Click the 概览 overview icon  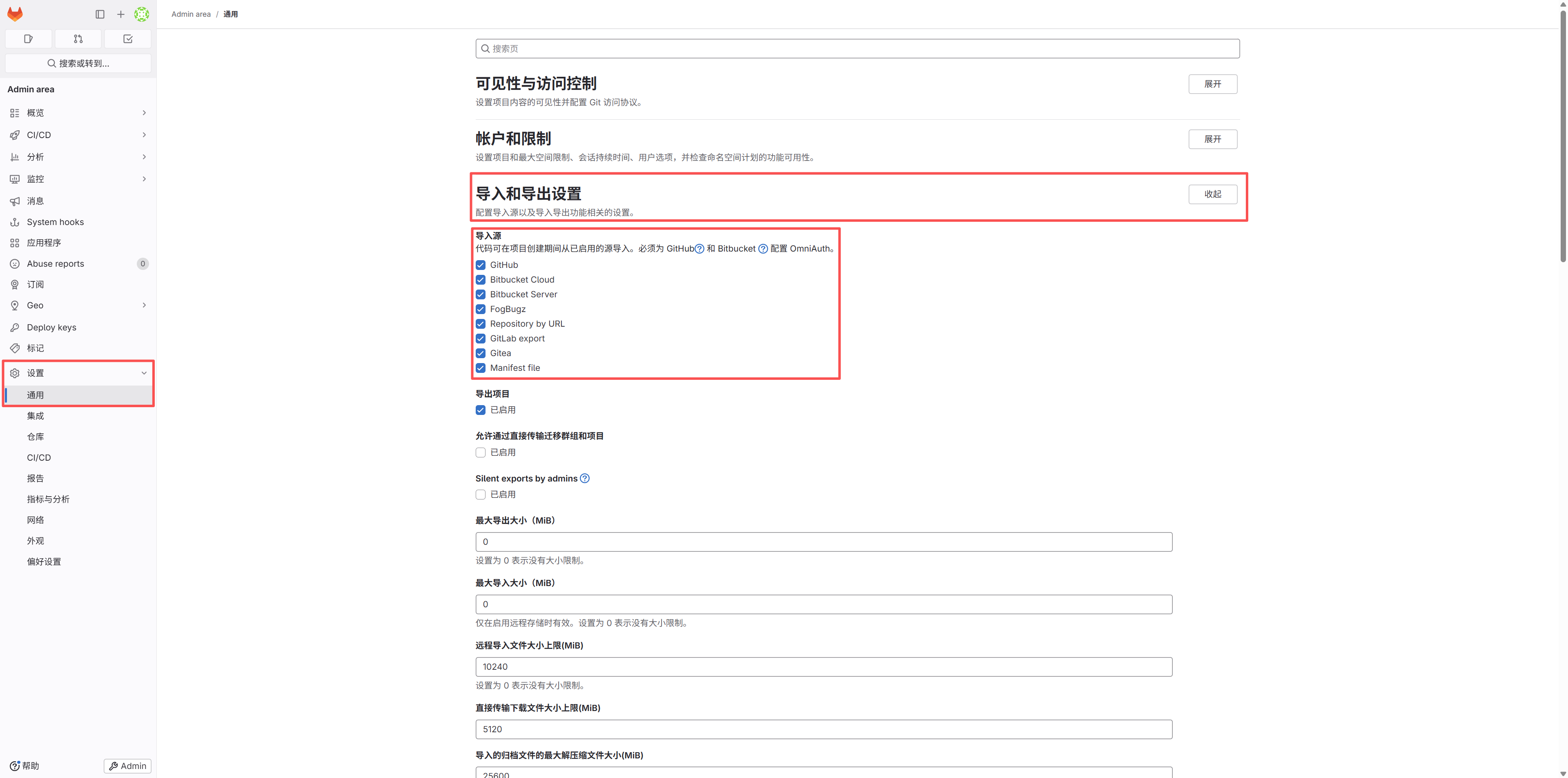(x=15, y=113)
